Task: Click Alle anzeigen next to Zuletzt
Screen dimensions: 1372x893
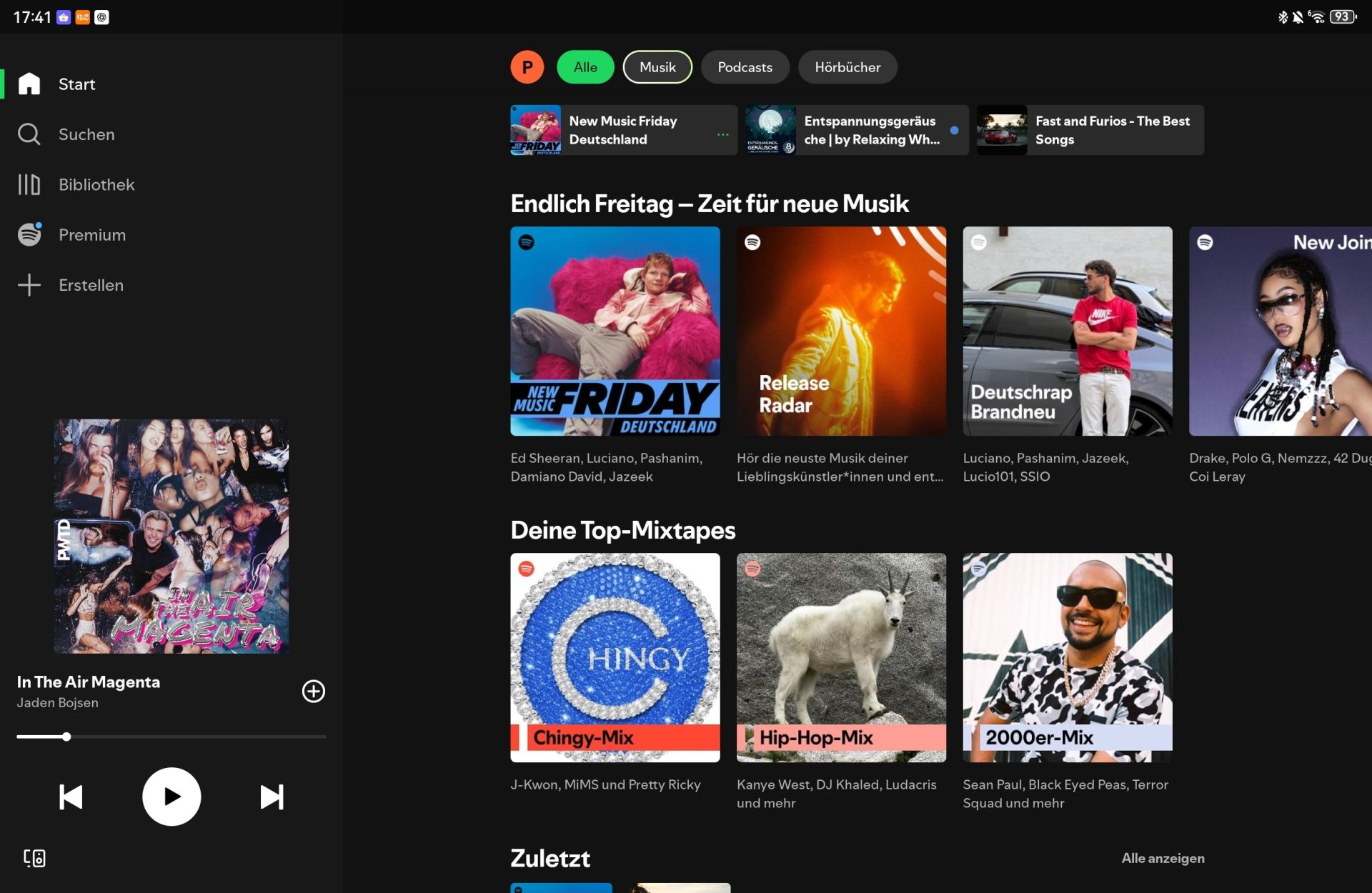Action: click(1163, 858)
